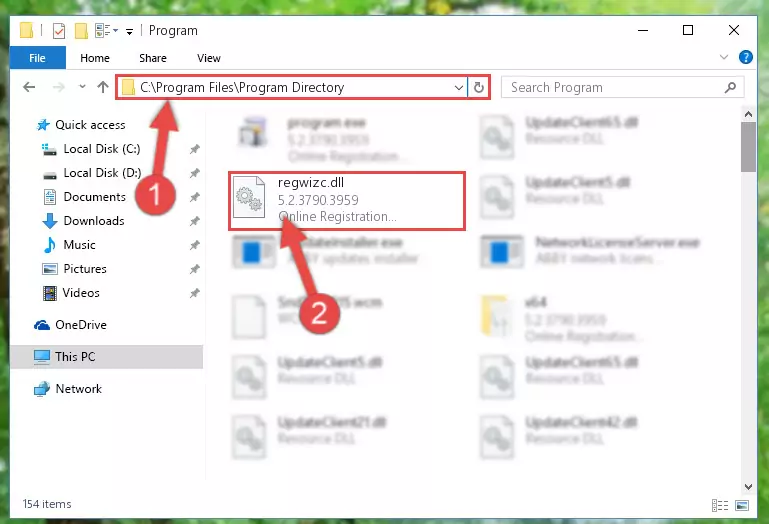Open Music in the sidebar
Image resolution: width=769 pixels, height=524 pixels.
[69, 245]
